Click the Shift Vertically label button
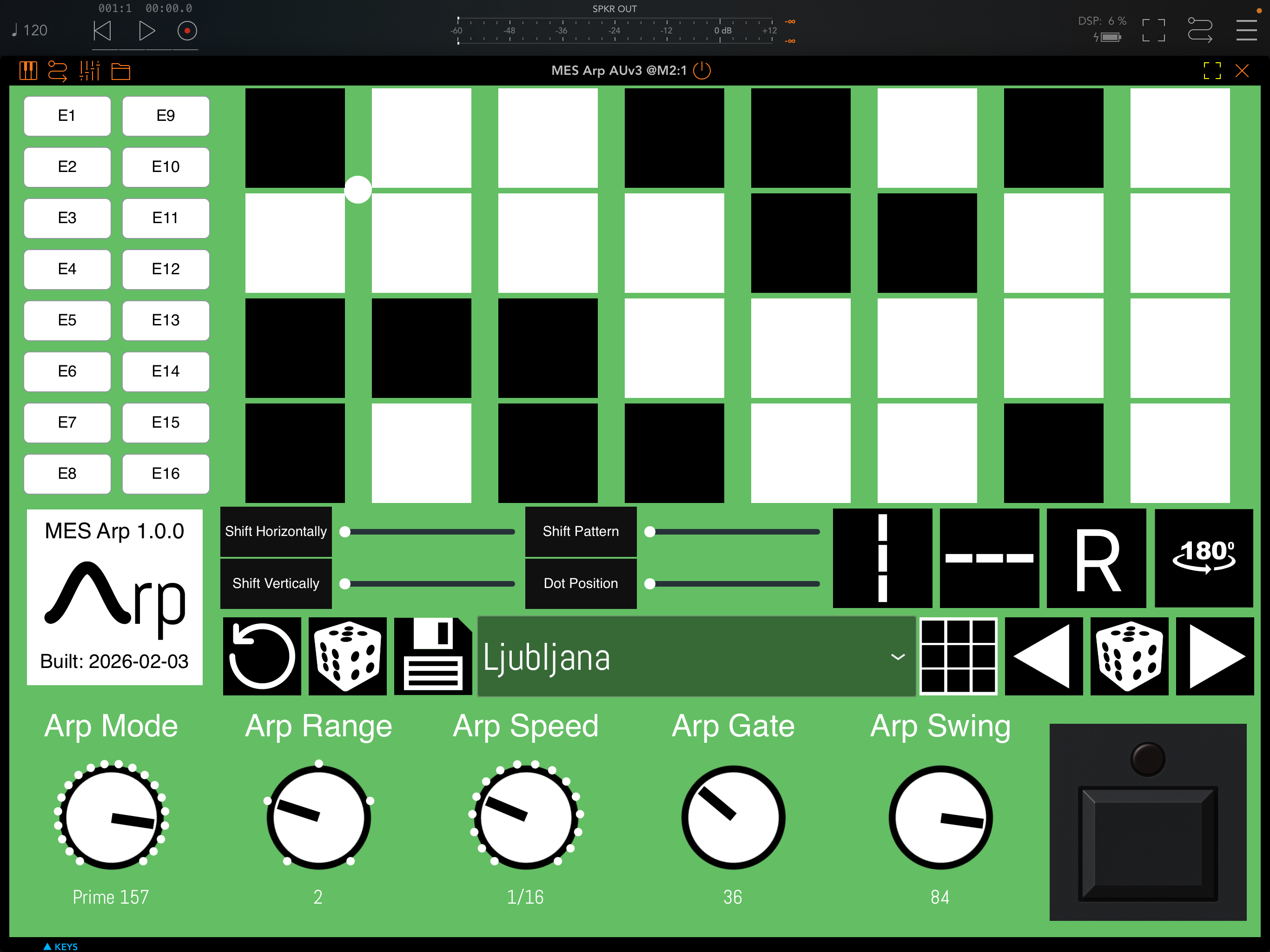Viewport: 1270px width, 952px height. point(276,583)
